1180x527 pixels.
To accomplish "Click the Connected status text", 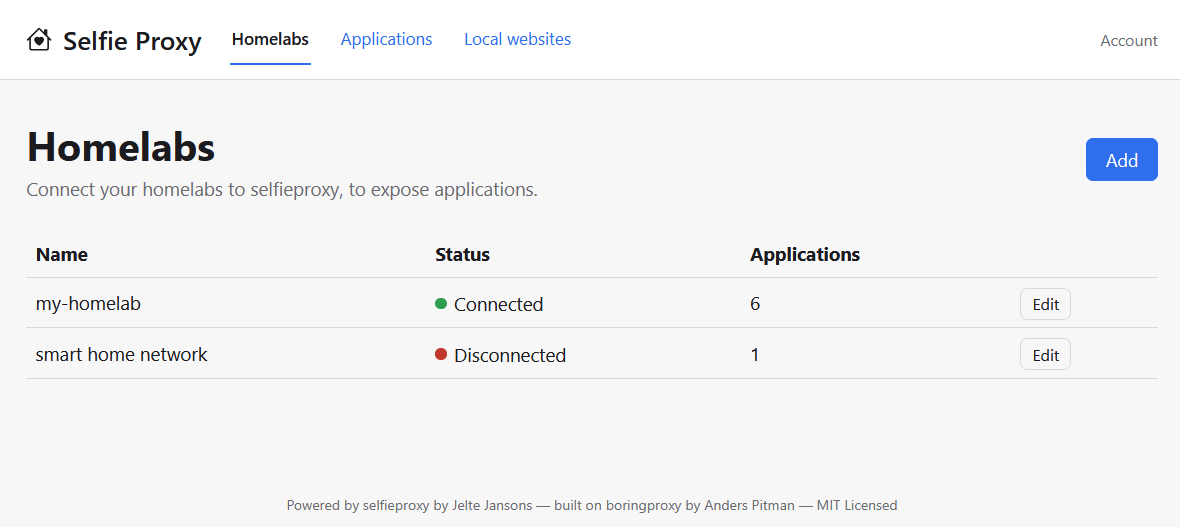I will [x=498, y=304].
